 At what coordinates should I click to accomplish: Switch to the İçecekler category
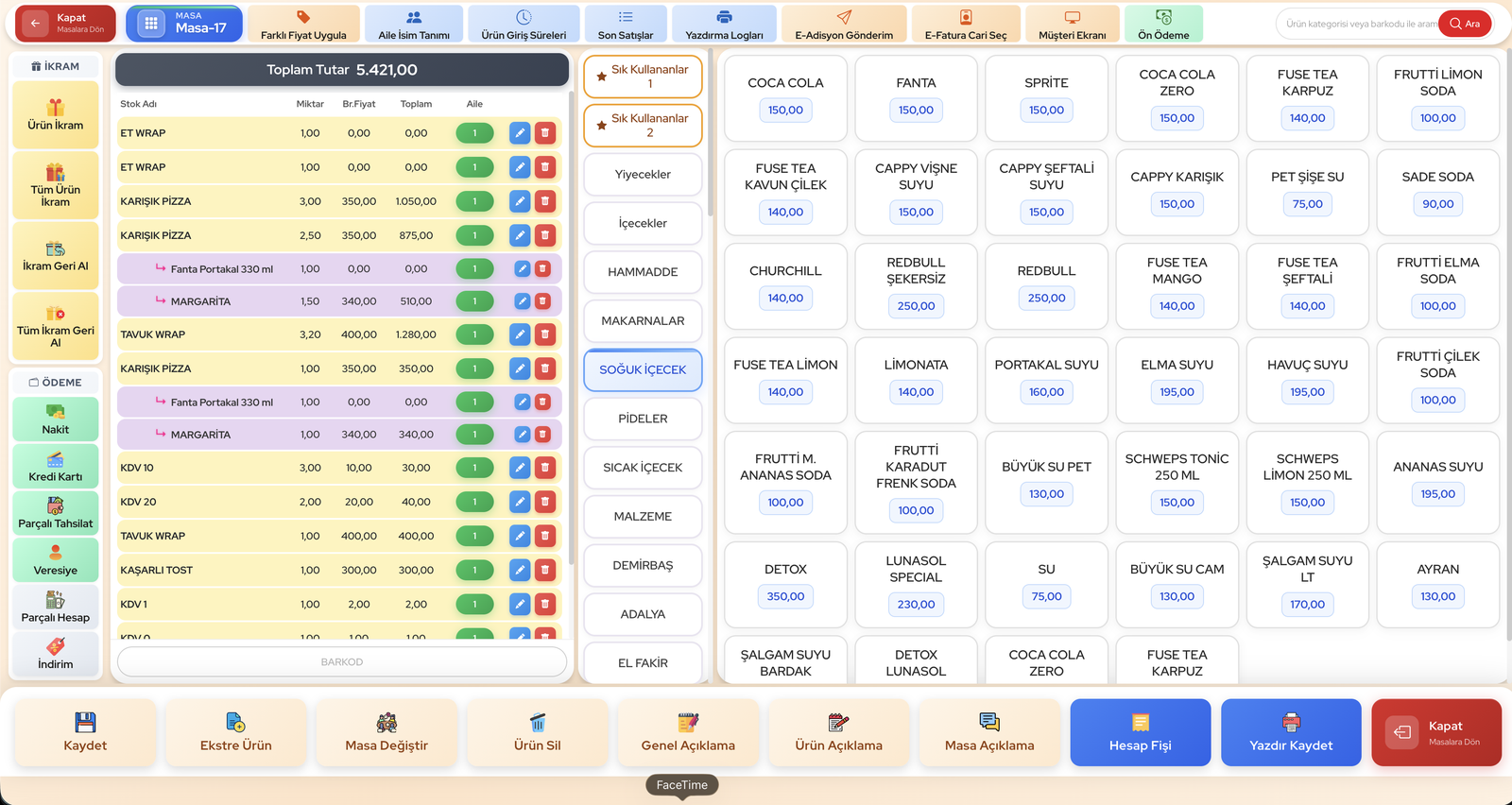point(643,224)
